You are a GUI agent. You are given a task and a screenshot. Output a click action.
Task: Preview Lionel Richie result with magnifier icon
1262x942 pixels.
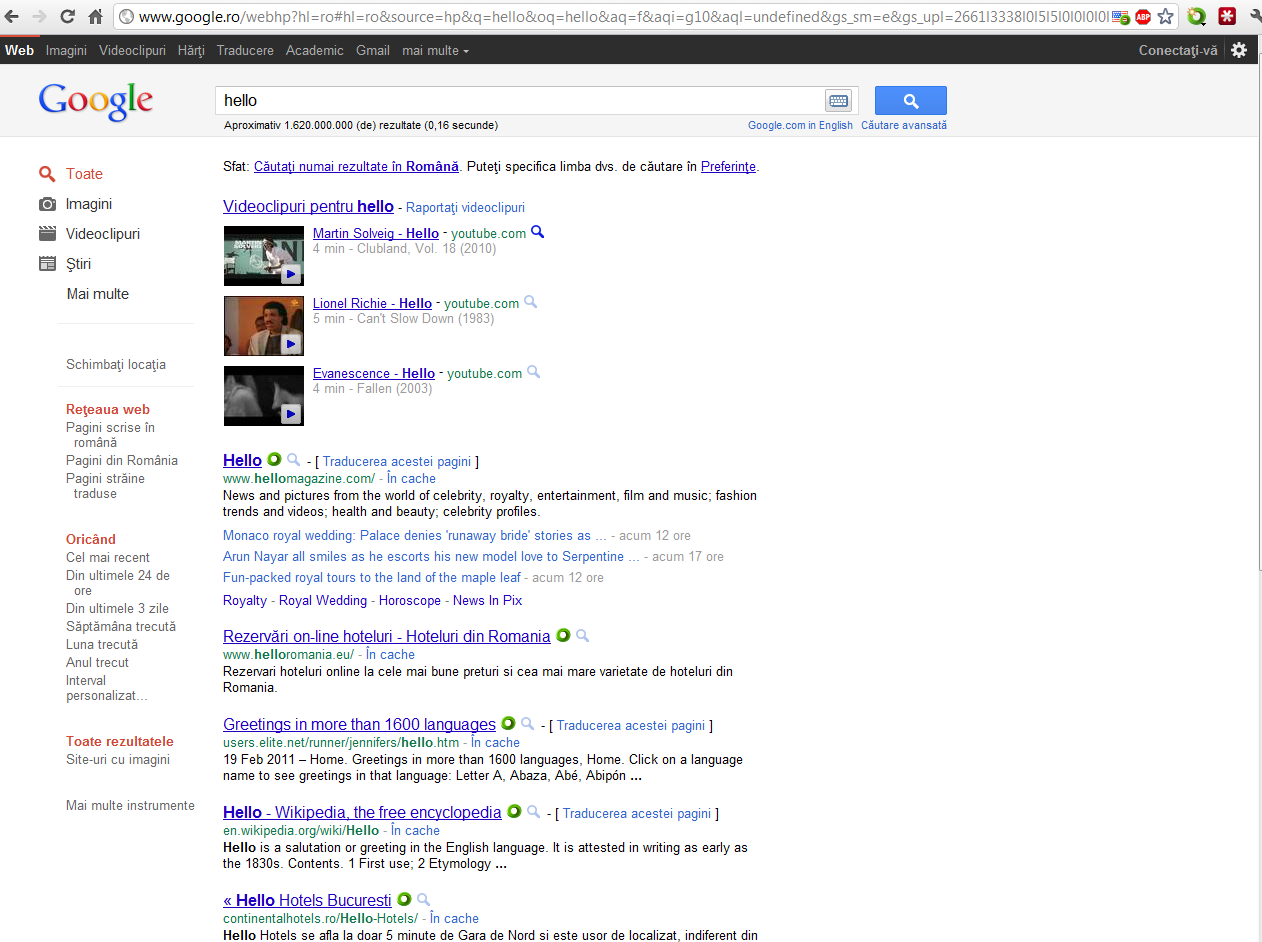pyautogui.click(x=531, y=302)
